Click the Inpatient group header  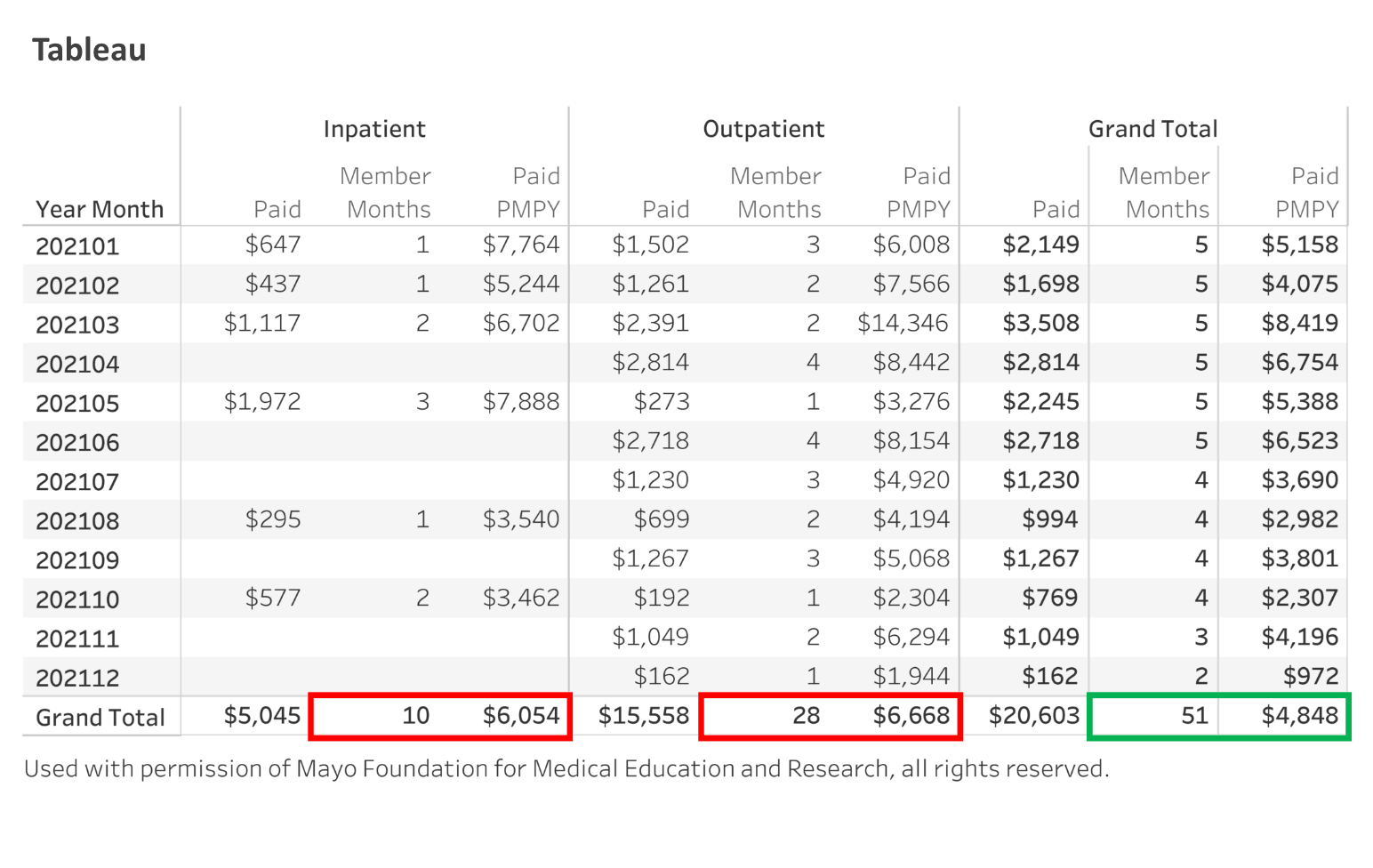[x=374, y=129]
